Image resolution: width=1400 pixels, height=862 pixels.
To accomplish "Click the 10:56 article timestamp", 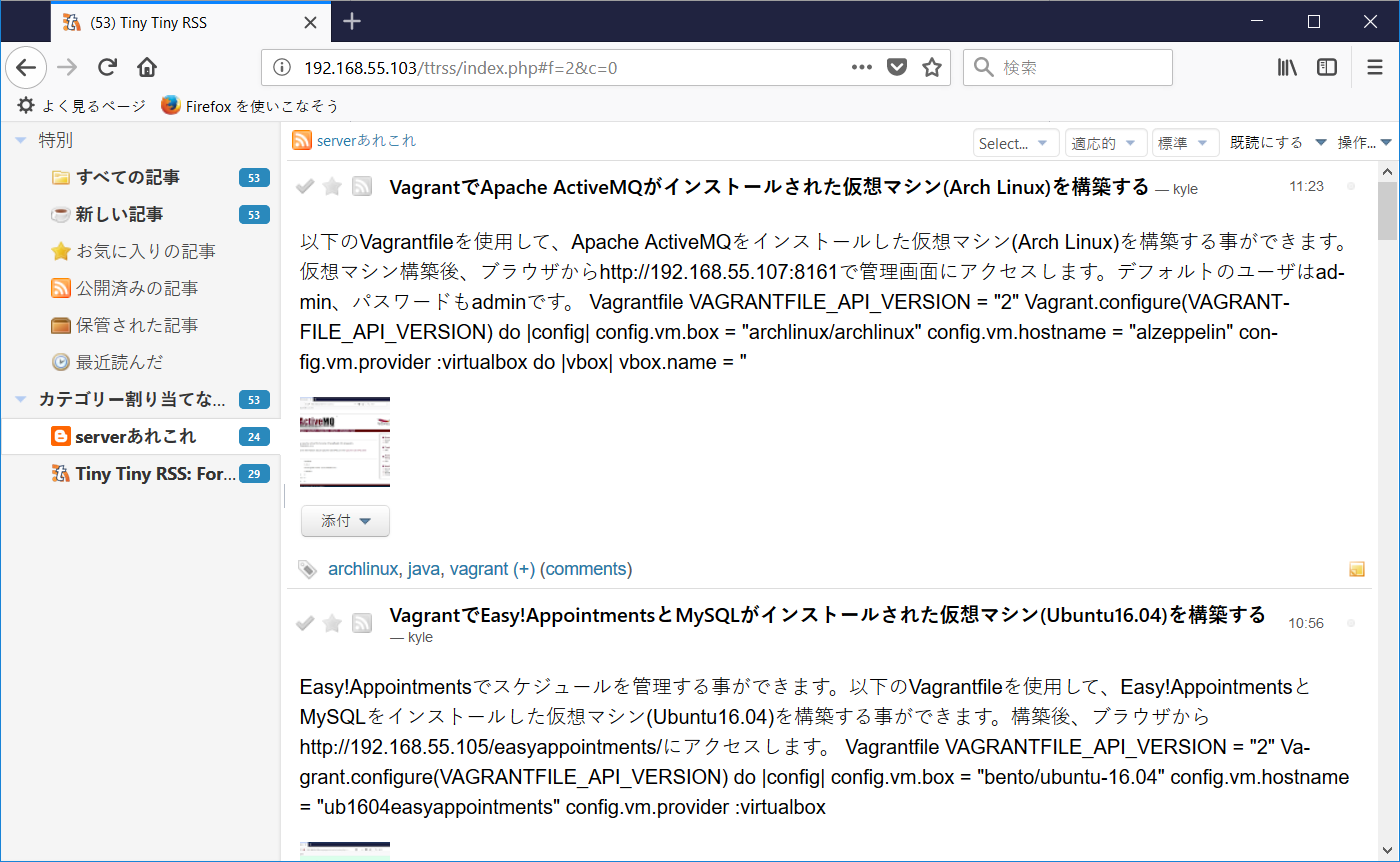I will coord(1306,623).
